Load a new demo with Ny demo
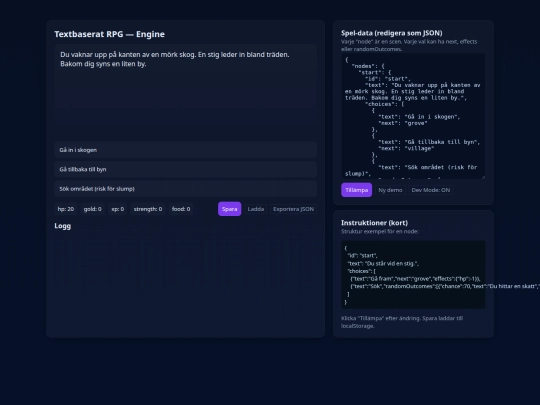 (x=390, y=190)
